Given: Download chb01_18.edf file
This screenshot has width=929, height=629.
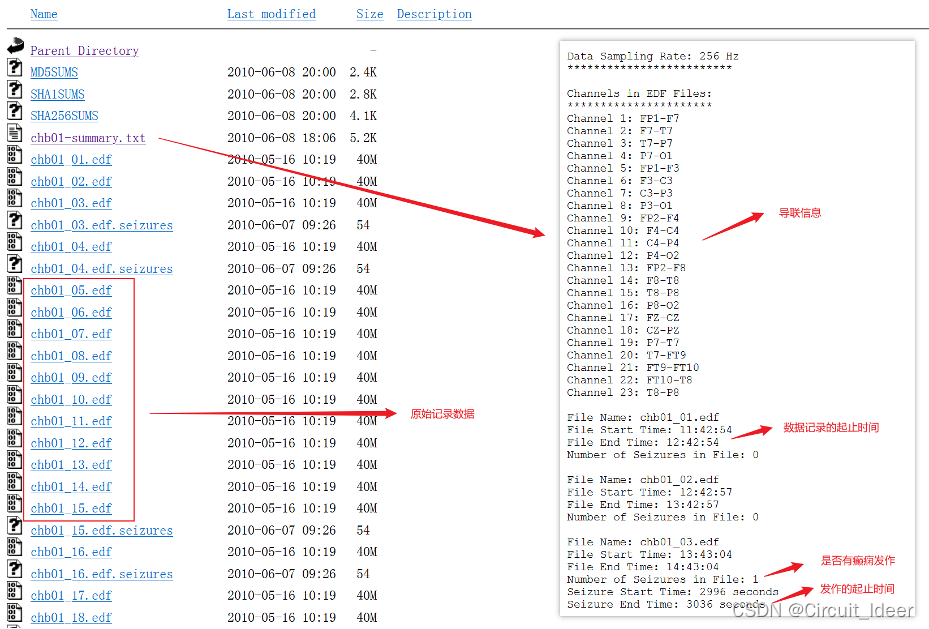Looking at the screenshot, I should (x=71, y=618).
